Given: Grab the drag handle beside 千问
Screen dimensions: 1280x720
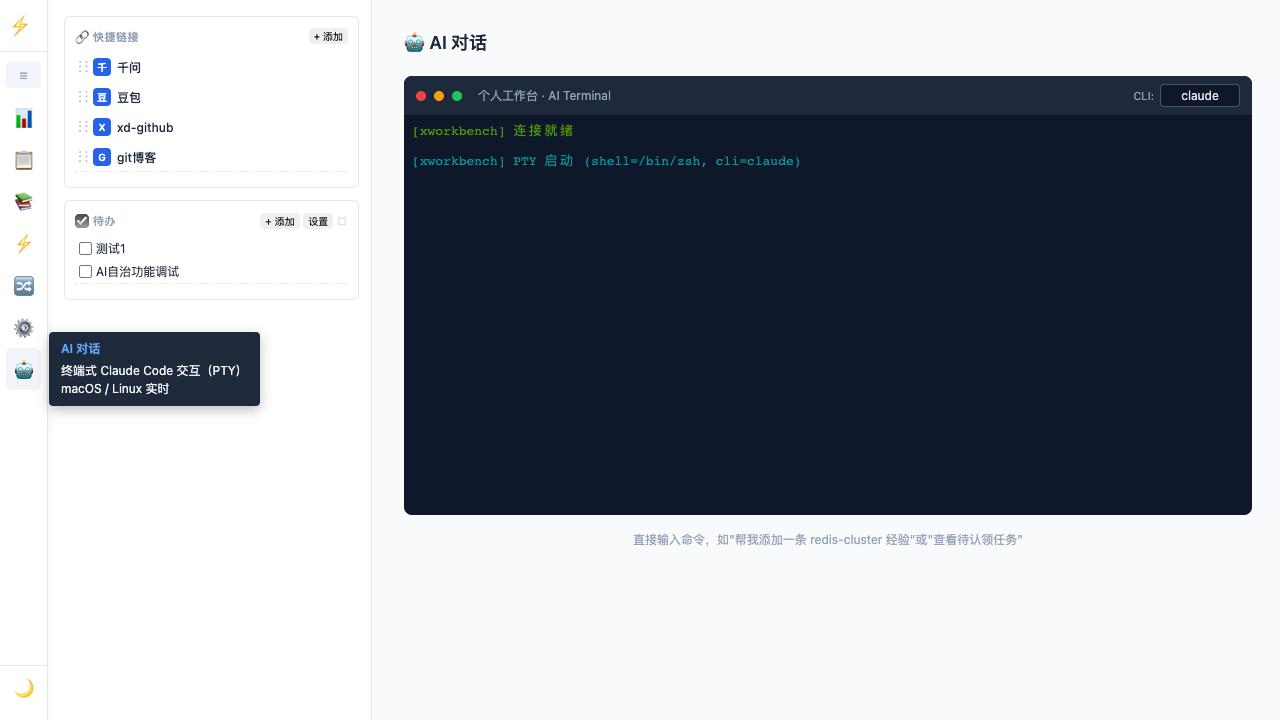Looking at the screenshot, I should 83,67.
